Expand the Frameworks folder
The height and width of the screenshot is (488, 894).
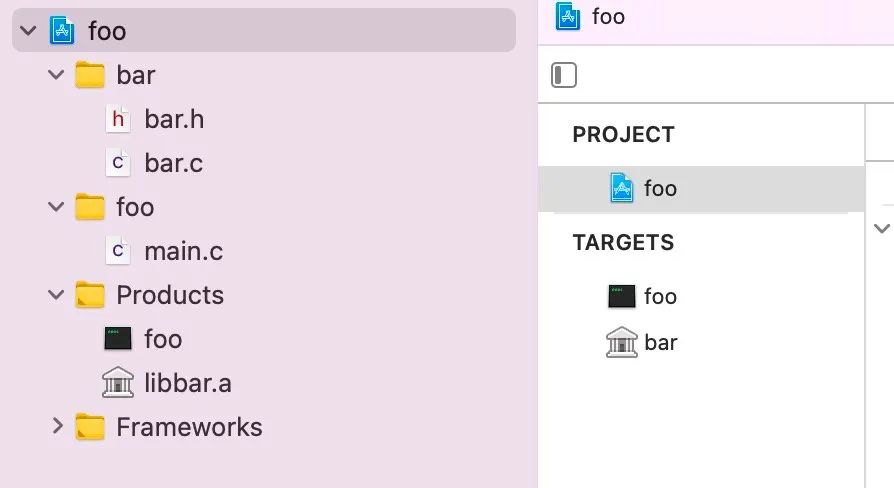pyautogui.click(x=57, y=427)
